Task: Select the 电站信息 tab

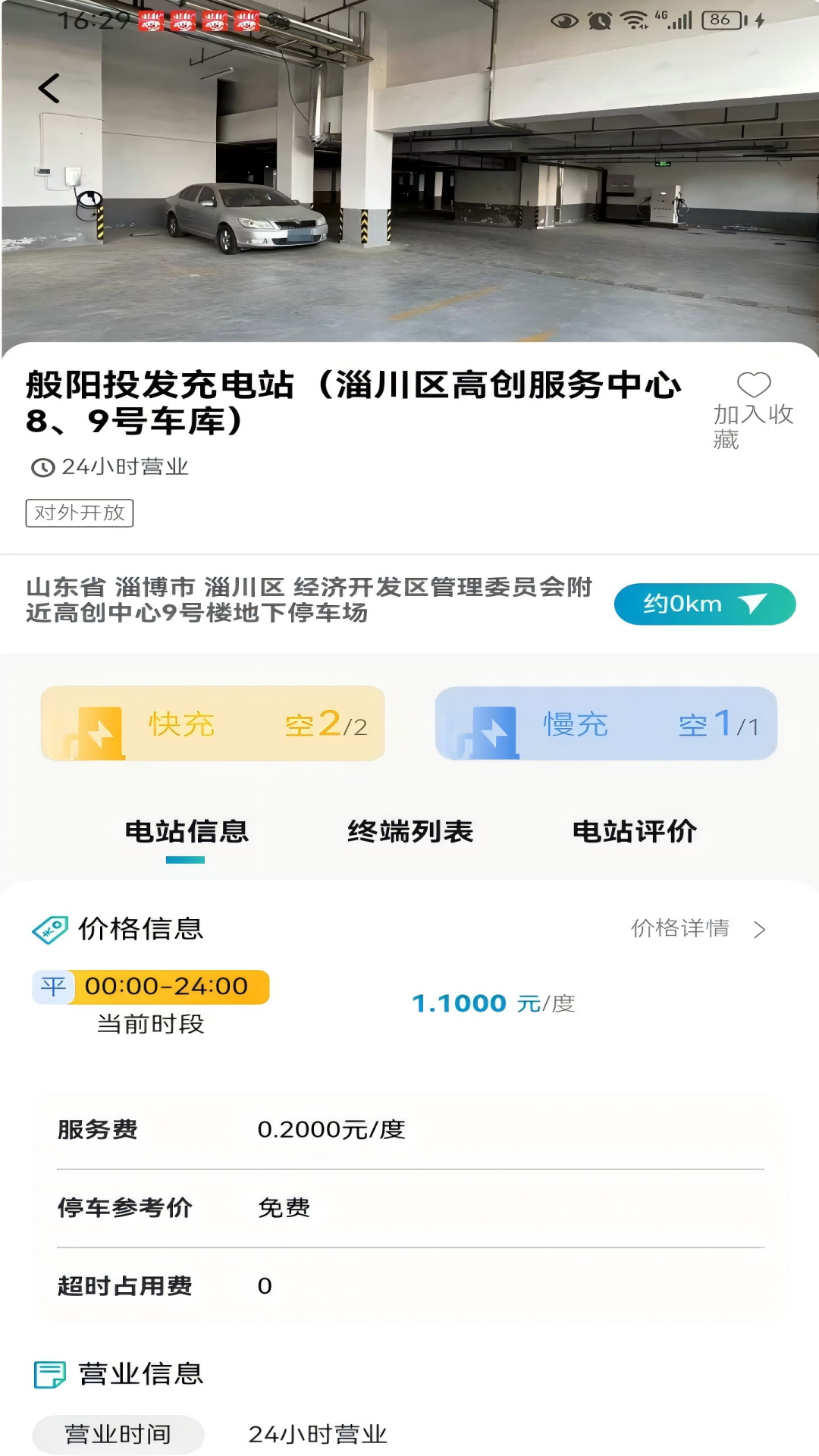Action: click(187, 832)
